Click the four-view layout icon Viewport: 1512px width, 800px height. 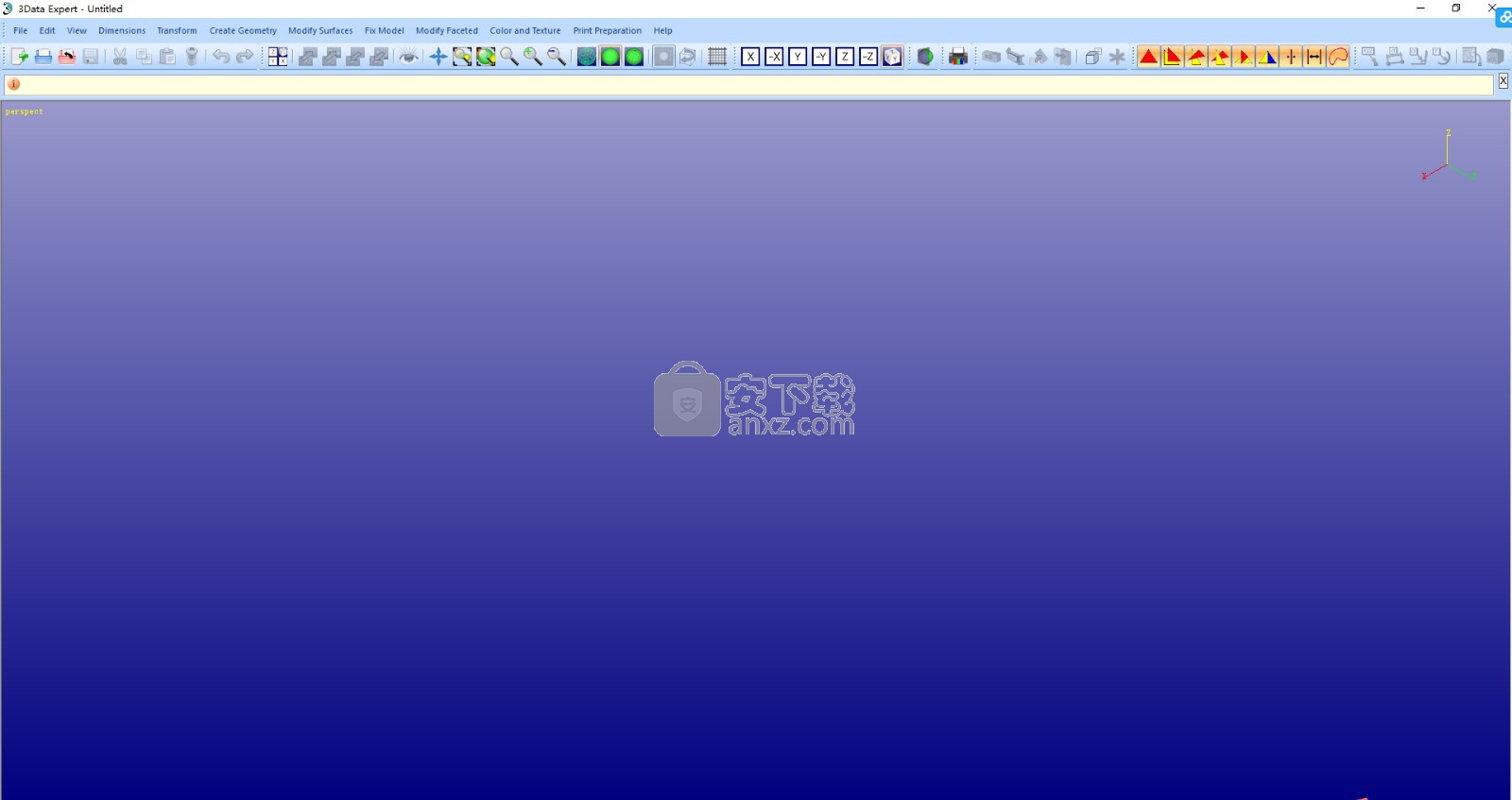tap(278, 57)
